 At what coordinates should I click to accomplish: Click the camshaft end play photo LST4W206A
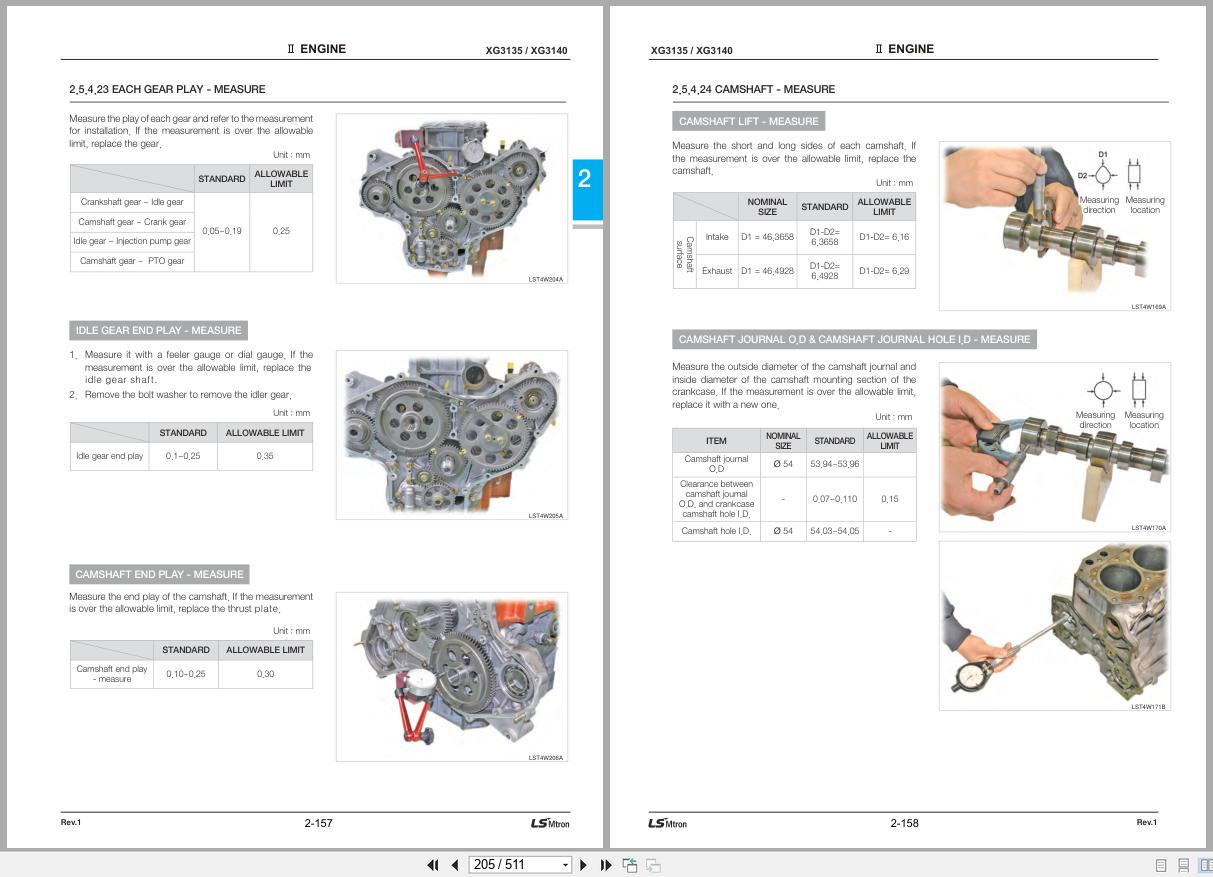coord(452,677)
